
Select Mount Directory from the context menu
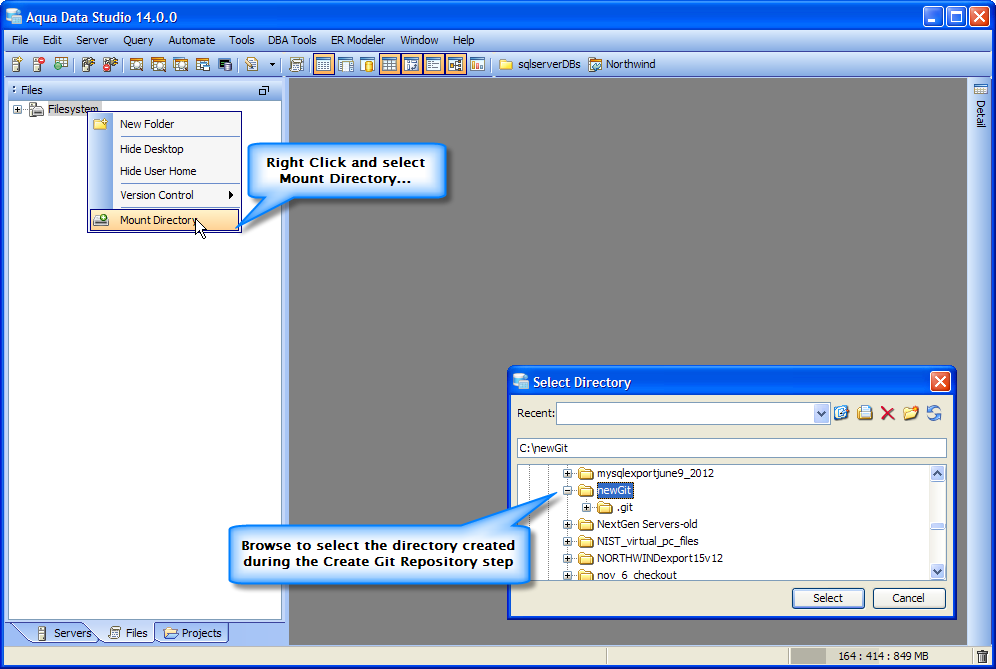[165, 220]
